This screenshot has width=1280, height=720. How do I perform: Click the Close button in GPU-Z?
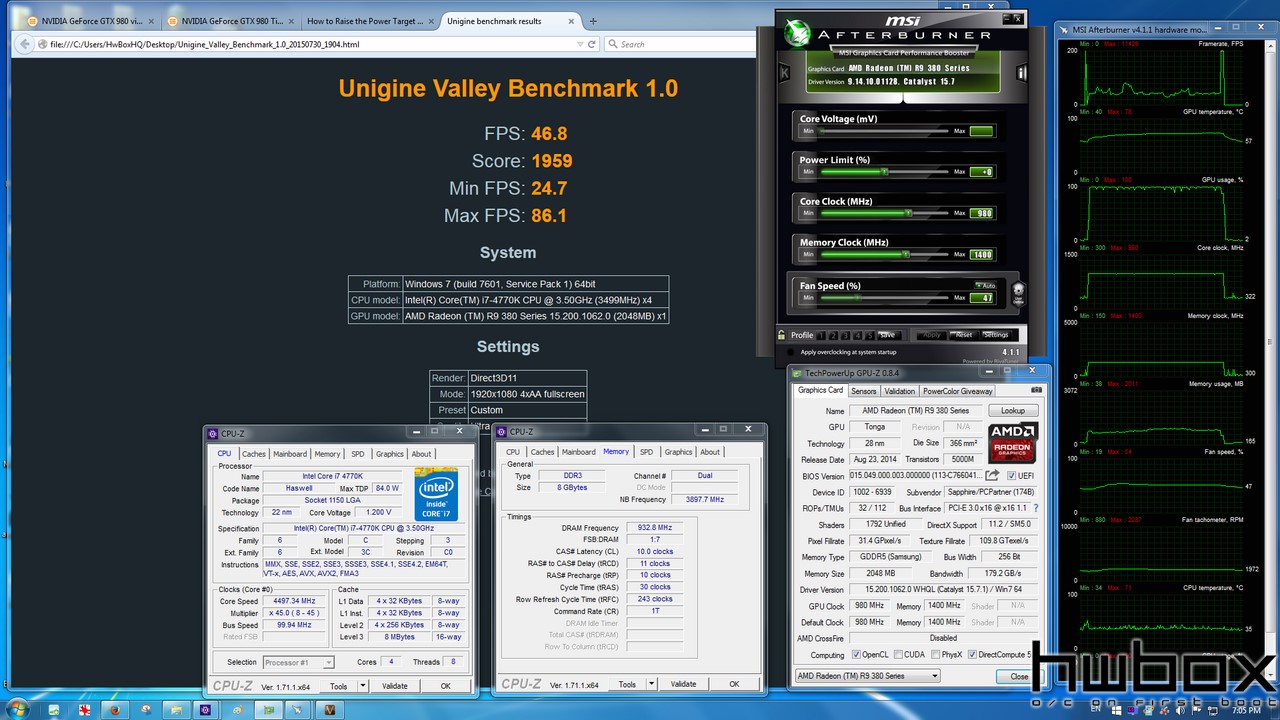coord(1019,676)
